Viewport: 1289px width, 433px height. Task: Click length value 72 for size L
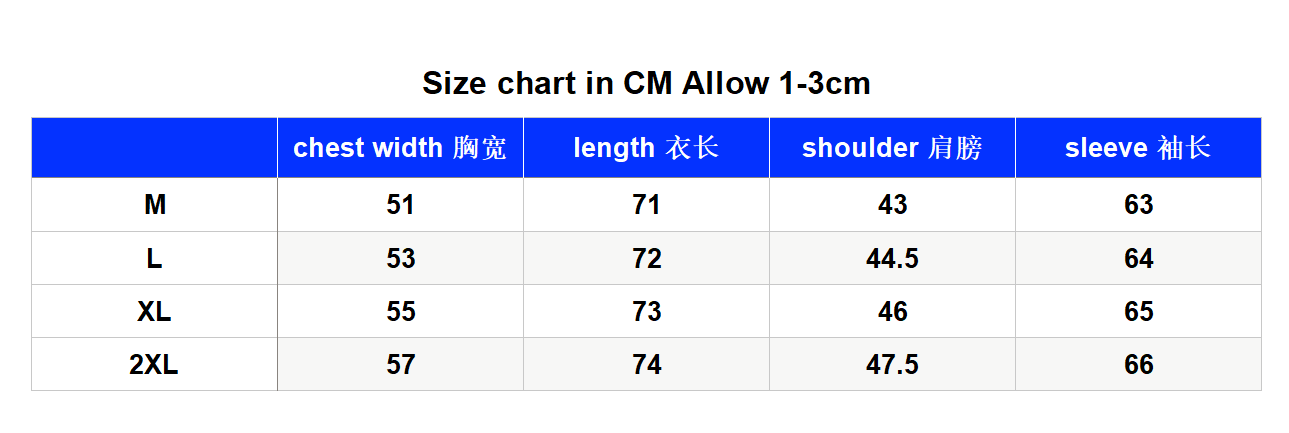pos(646,258)
